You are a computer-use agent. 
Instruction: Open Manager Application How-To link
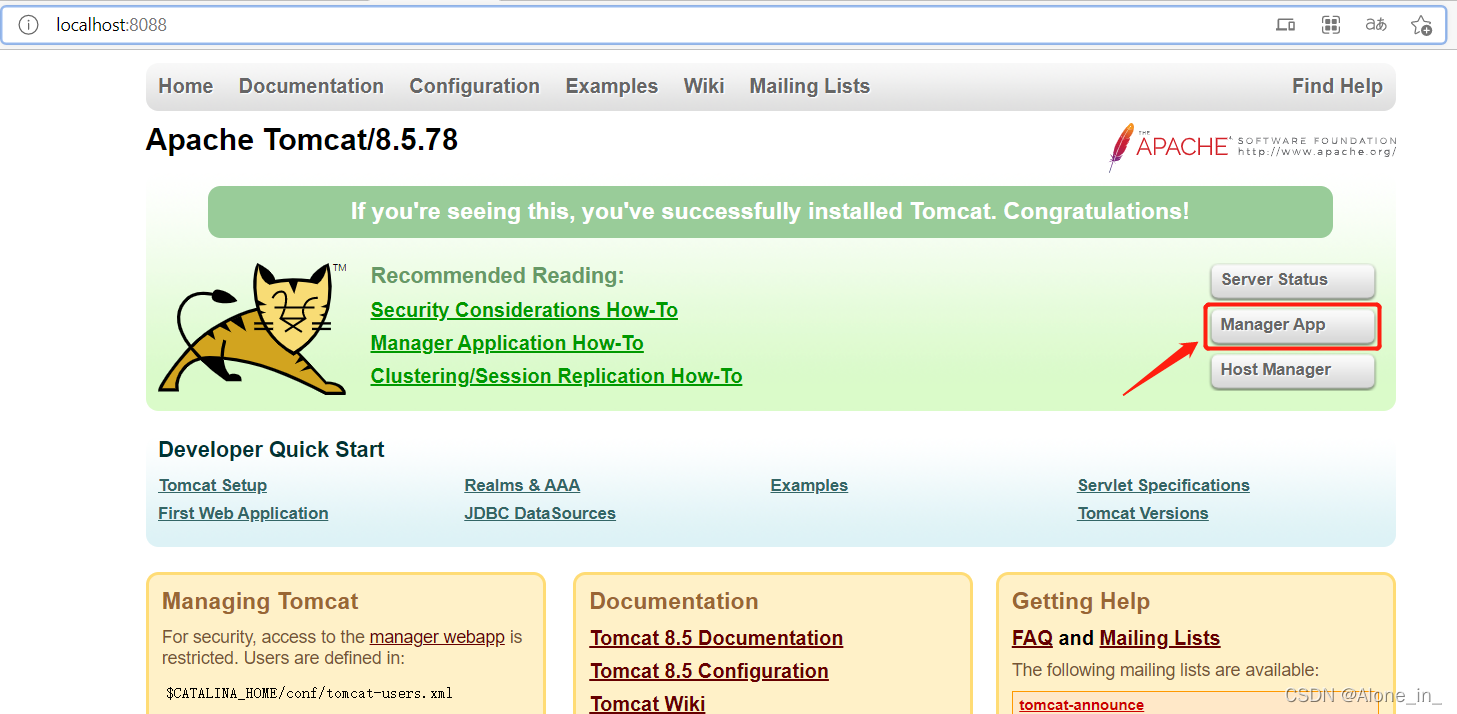tap(507, 343)
